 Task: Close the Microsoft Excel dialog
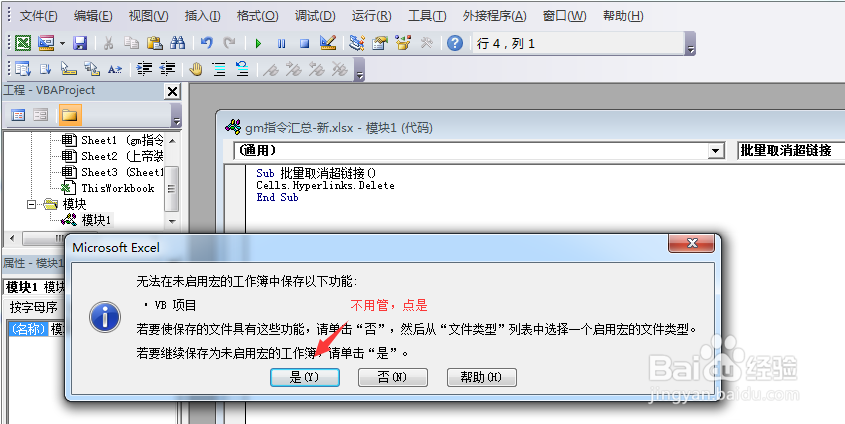(x=692, y=244)
